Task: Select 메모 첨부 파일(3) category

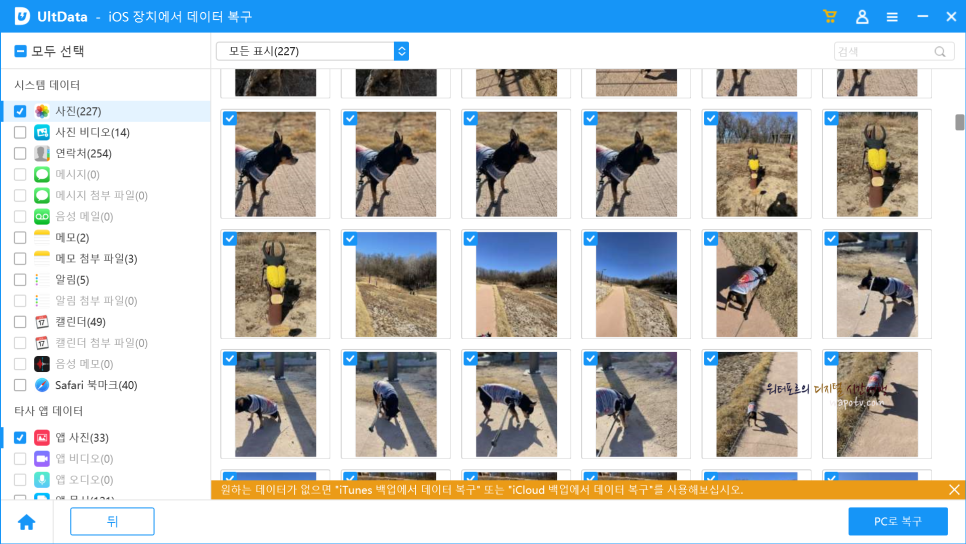Action: [x=96, y=259]
